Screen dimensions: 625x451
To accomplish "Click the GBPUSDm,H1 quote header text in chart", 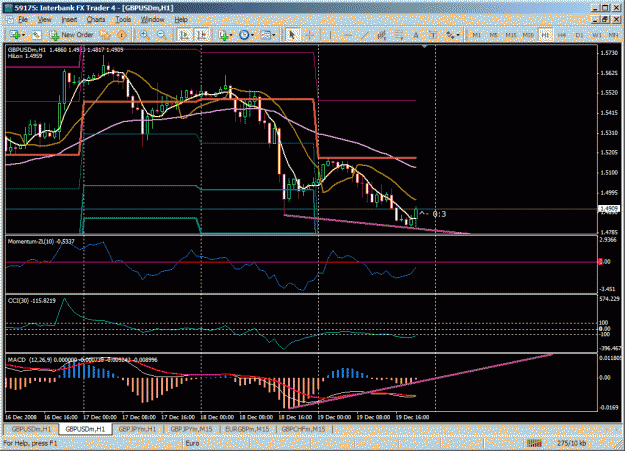I will tap(66, 50).
